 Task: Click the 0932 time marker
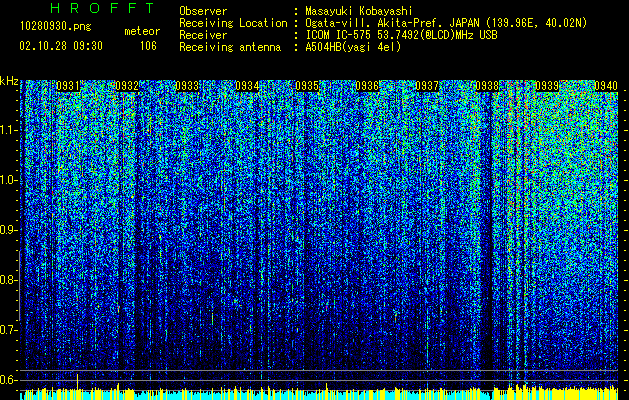(127, 86)
